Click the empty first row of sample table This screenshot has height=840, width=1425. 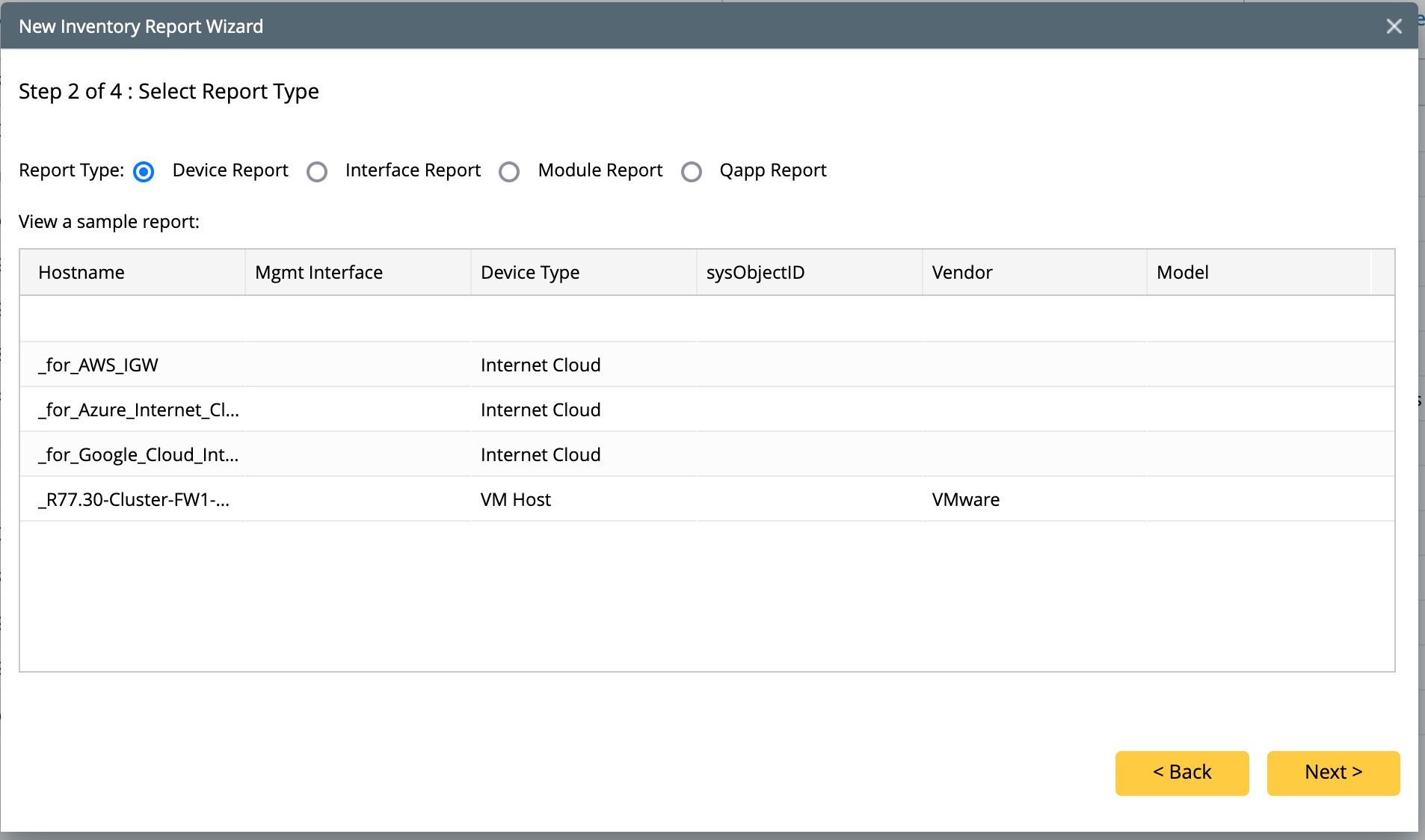coord(707,319)
